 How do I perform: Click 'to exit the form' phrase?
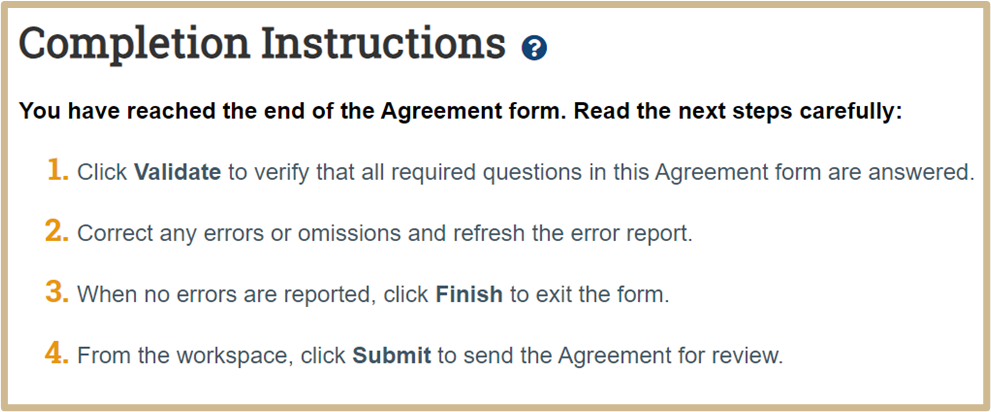(589, 295)
